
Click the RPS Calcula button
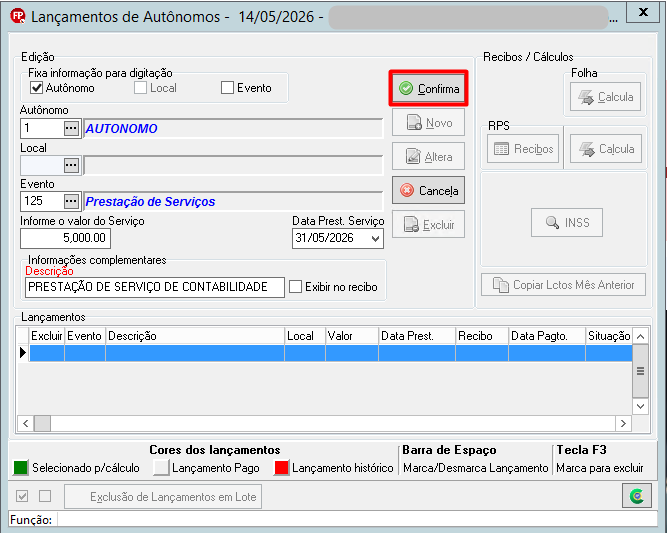pos(606,149)
